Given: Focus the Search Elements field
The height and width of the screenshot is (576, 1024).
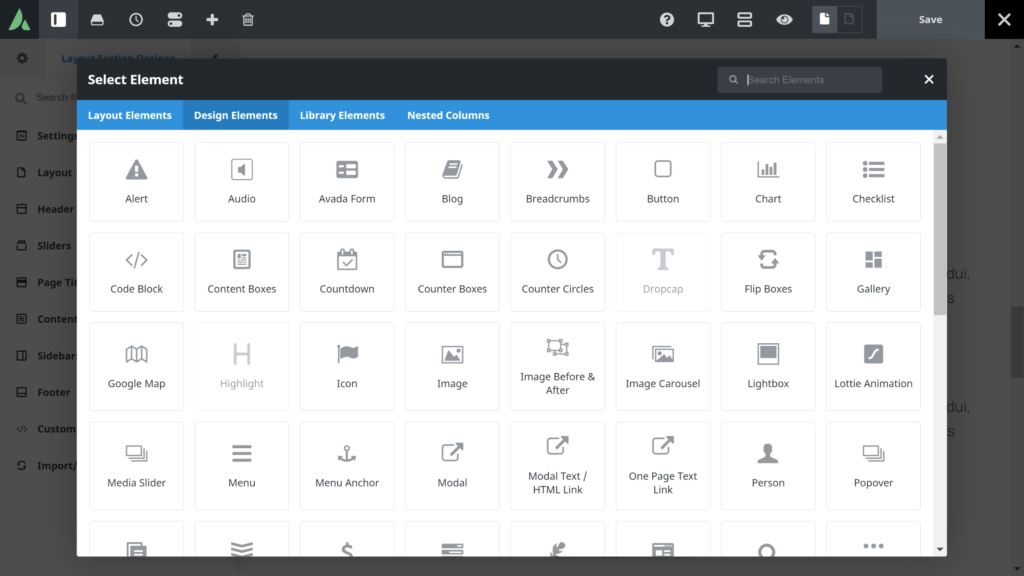Looking at the screenshot, I should pos(799,80).
